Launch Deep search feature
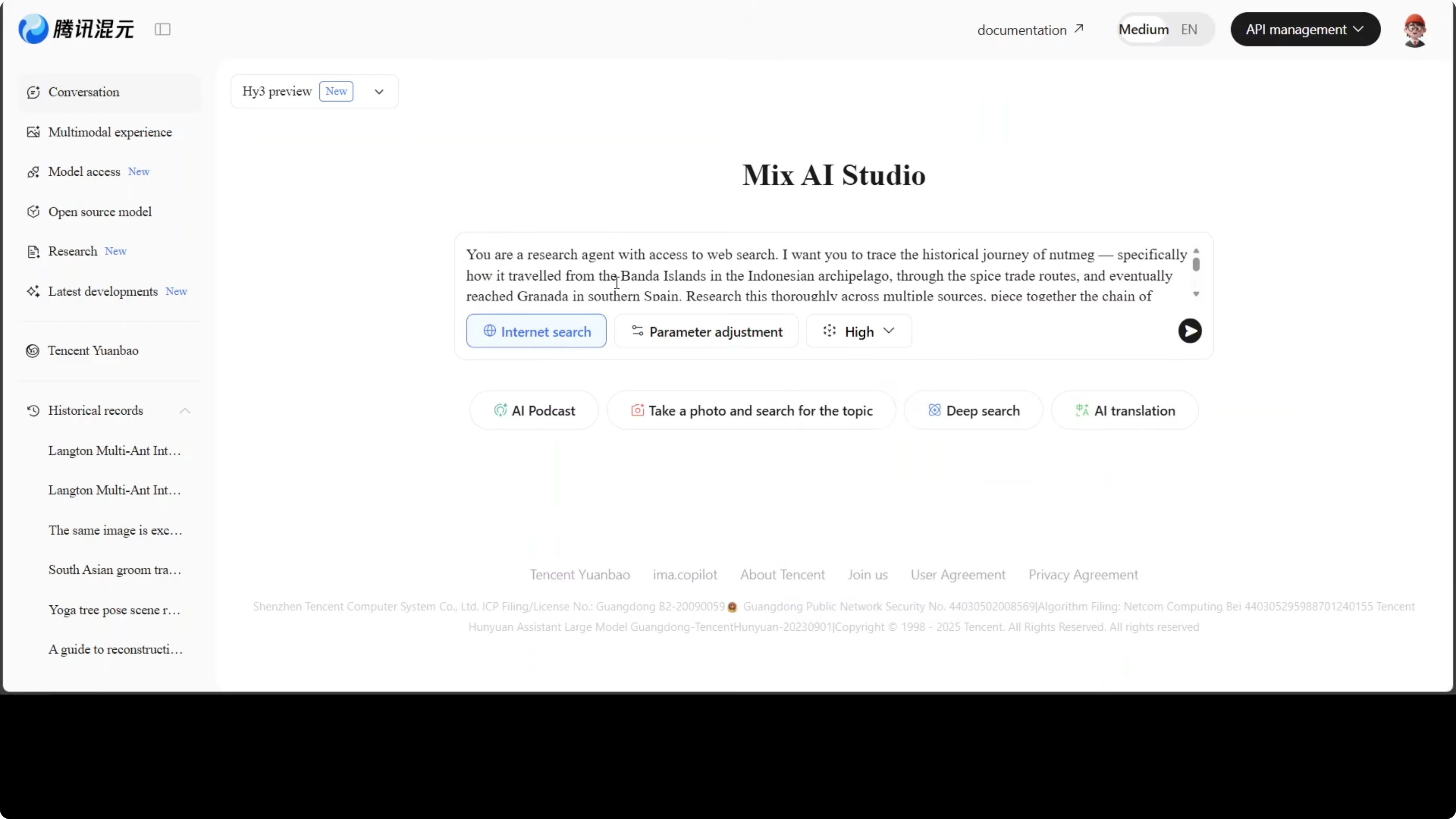1456x819 pixels. pyautogui.click(x=973, y=411)
